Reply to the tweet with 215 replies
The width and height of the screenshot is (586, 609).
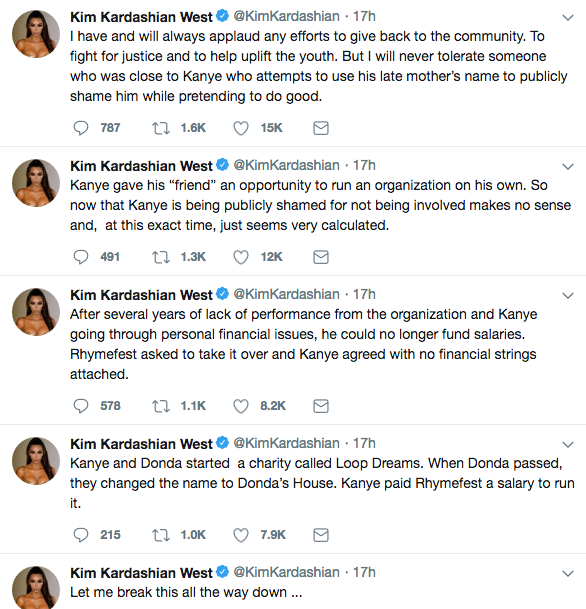[x=81, y=535]
